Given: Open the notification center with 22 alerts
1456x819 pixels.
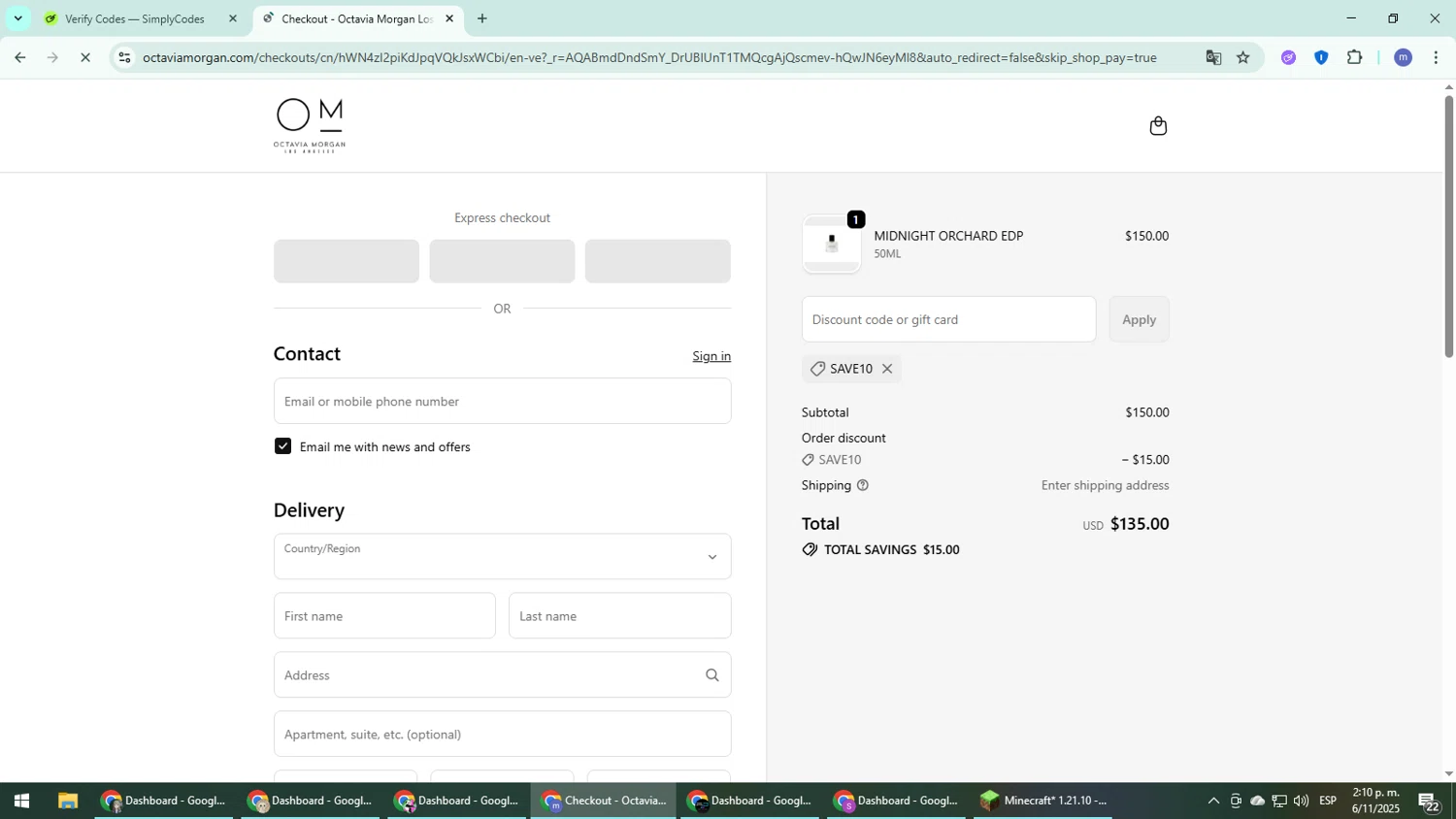Looking at the screenshot, I should coord(1429,802).
